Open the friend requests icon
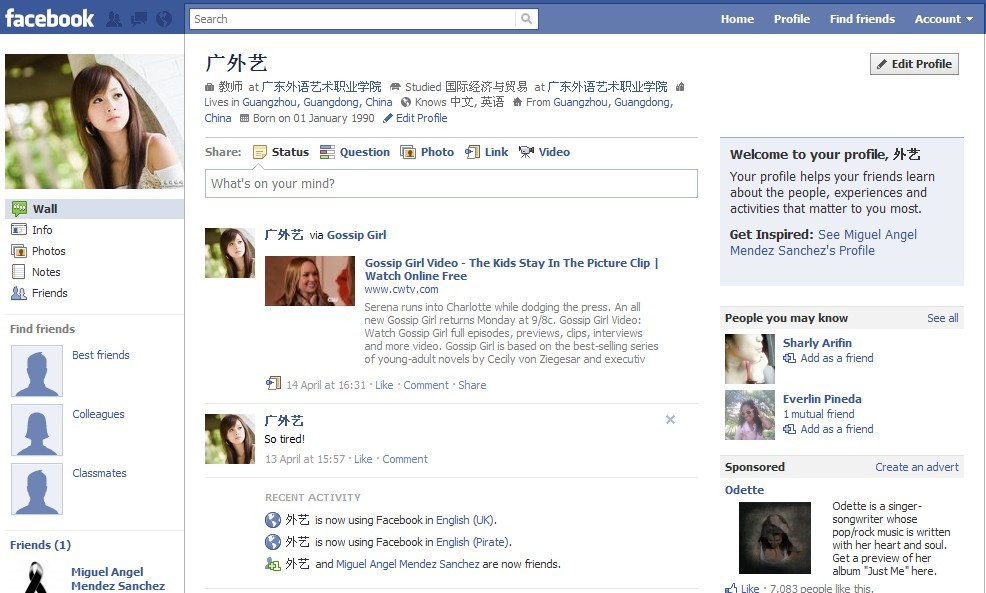The image size is (986, 593). (113, 18)
